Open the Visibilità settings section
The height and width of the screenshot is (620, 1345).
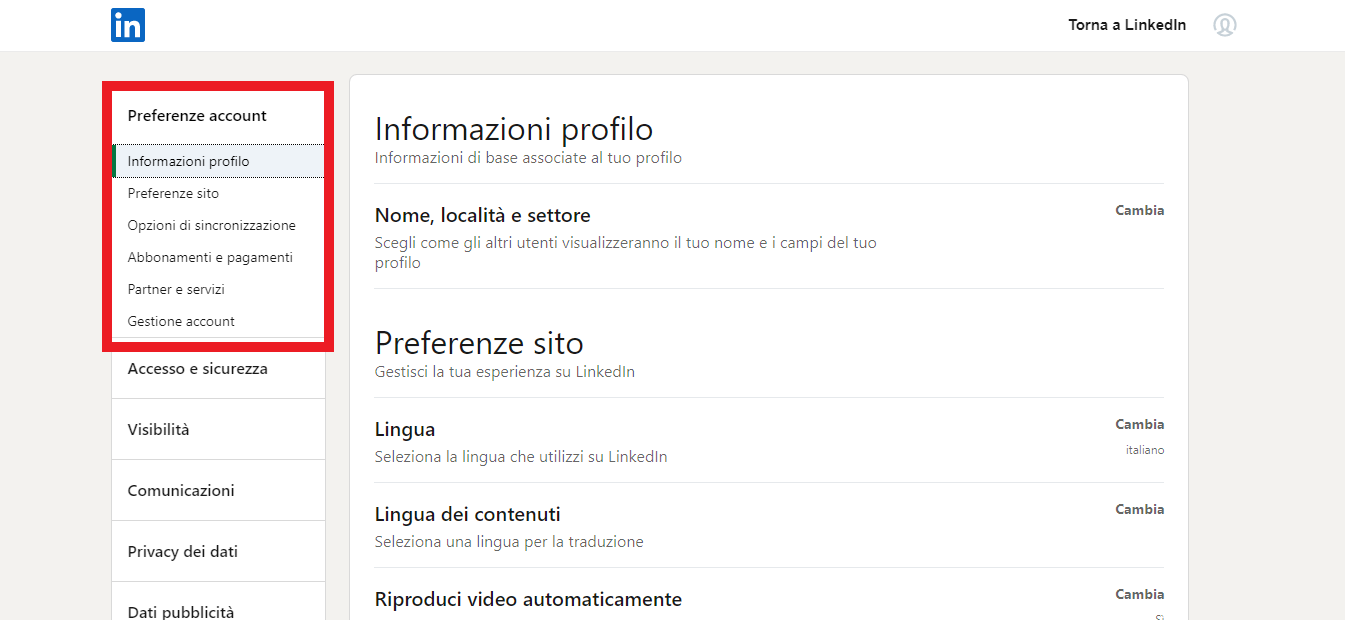coord(160,428)
